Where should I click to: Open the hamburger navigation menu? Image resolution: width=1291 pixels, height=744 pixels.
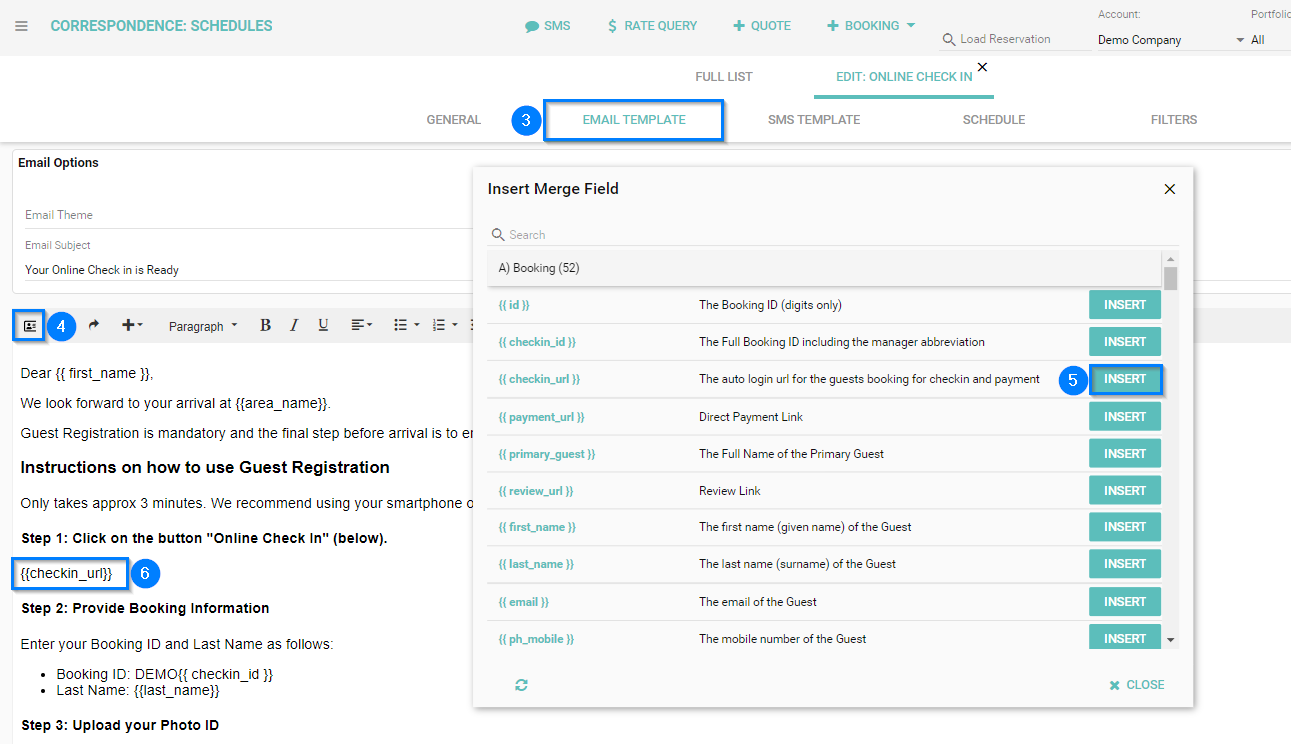click(21, 26)
